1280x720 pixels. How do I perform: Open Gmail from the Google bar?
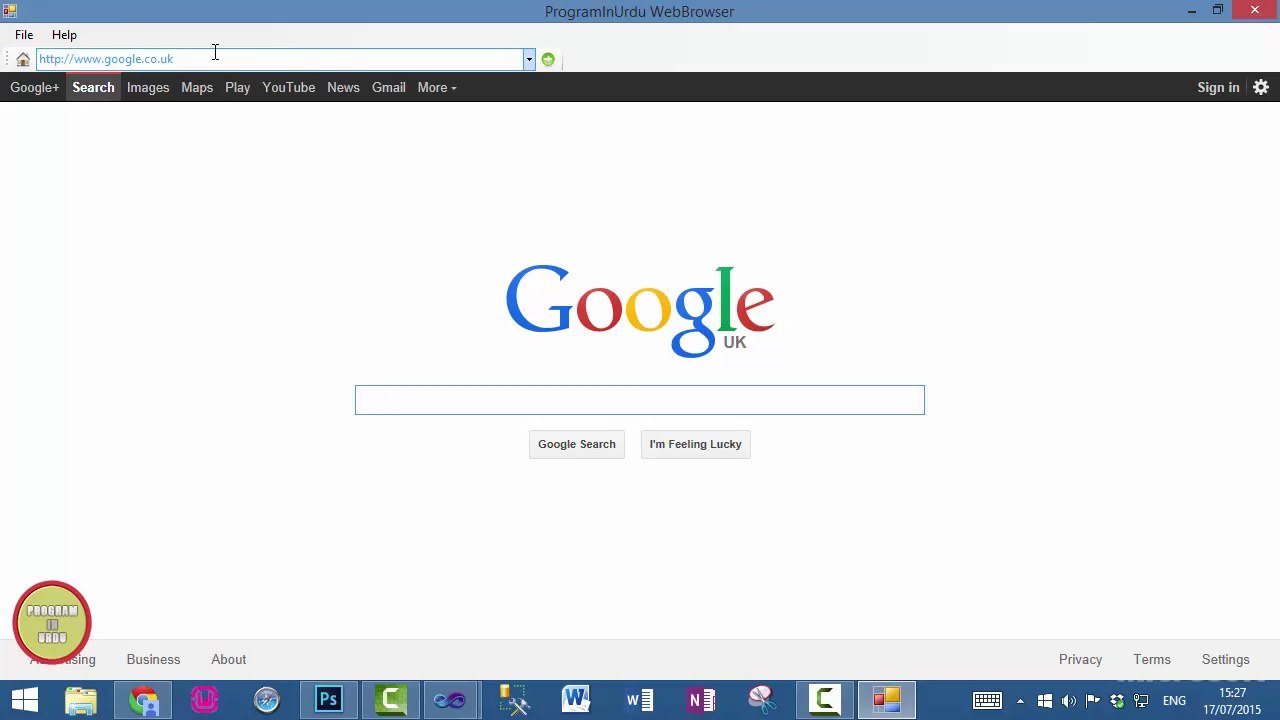pyautogui.click(x=389, y=87)
